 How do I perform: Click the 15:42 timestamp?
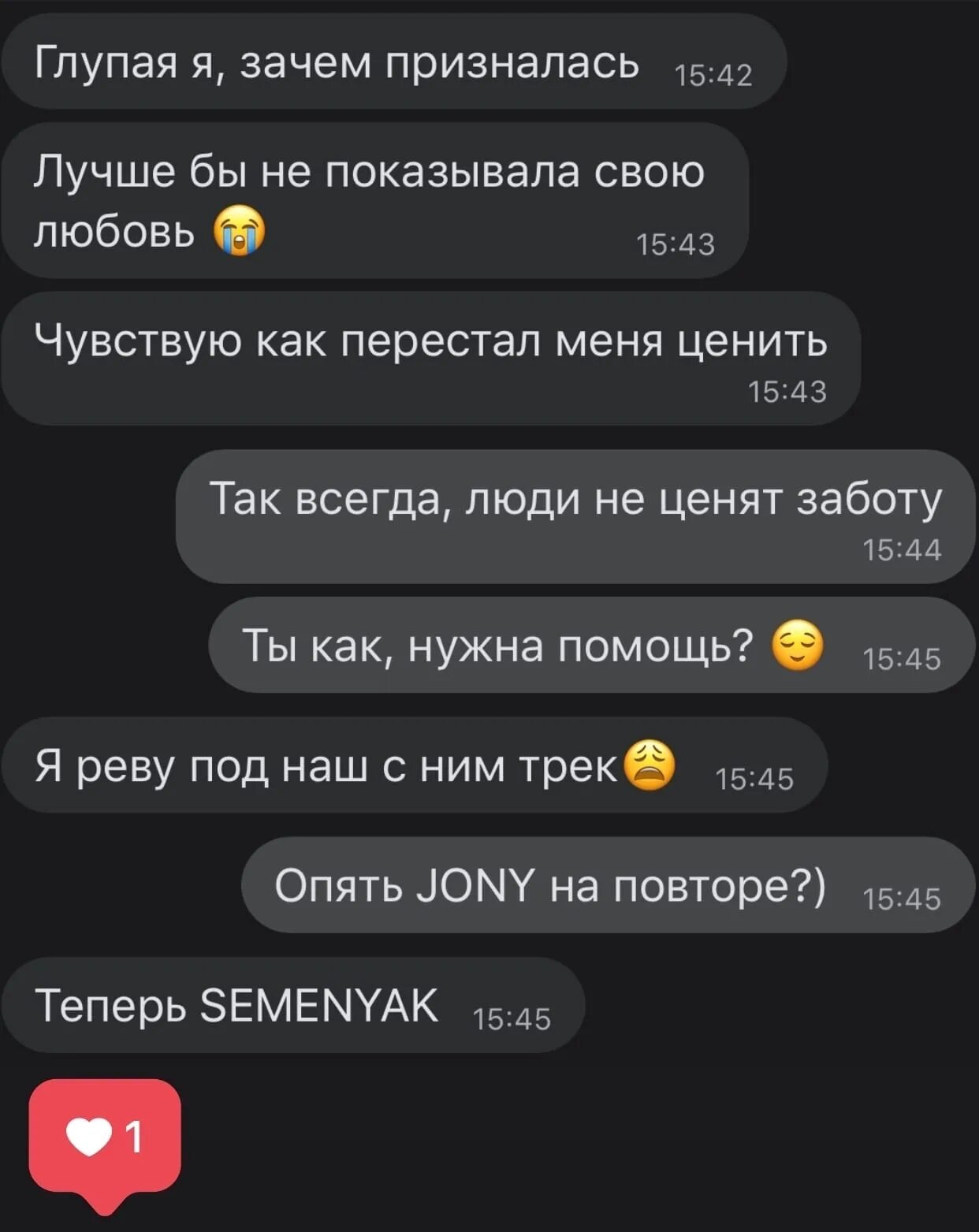(713, 76)
